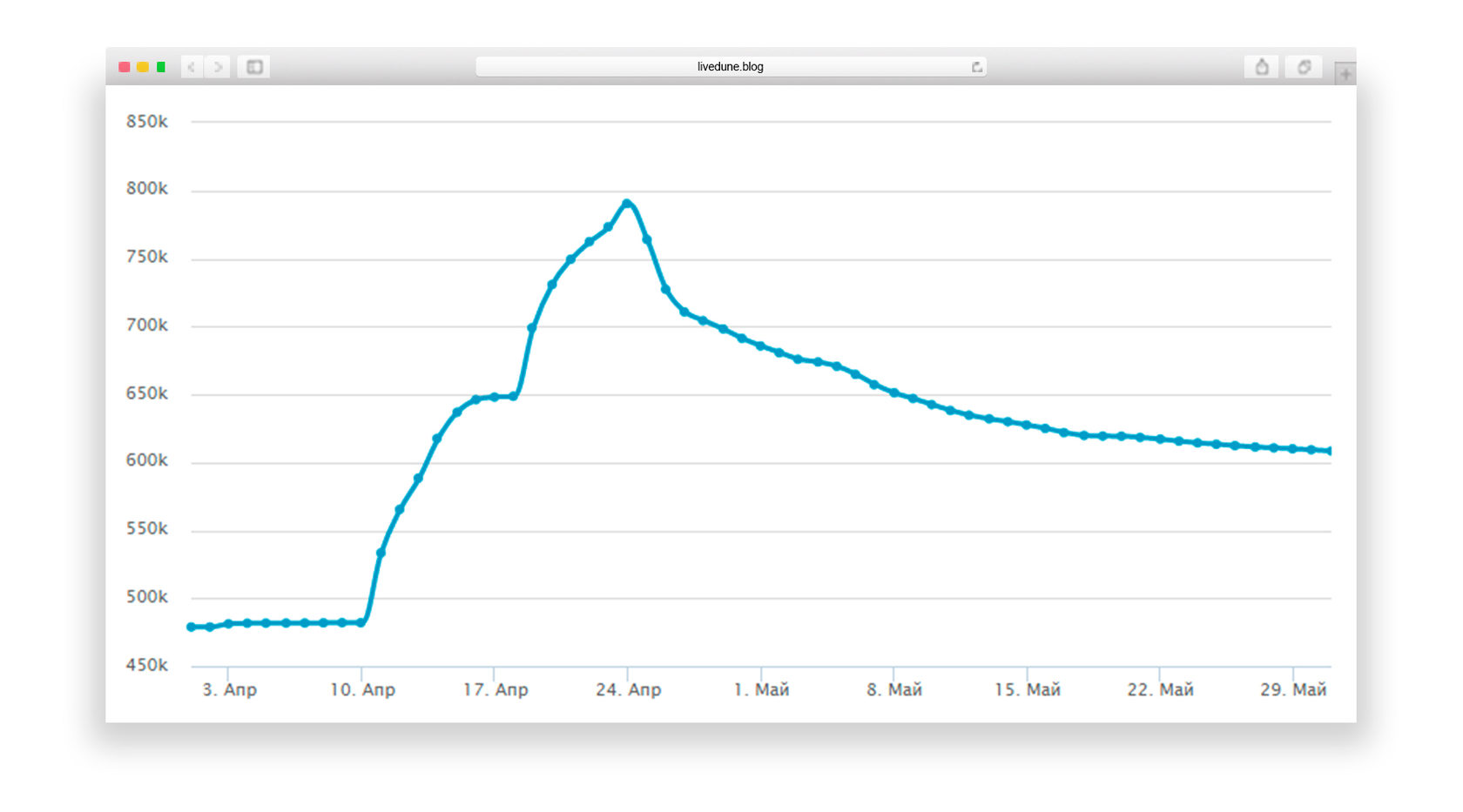Screen dimensions: 1463x812
Task: Click the first data point on chart line
Action: tap(192, 627)
